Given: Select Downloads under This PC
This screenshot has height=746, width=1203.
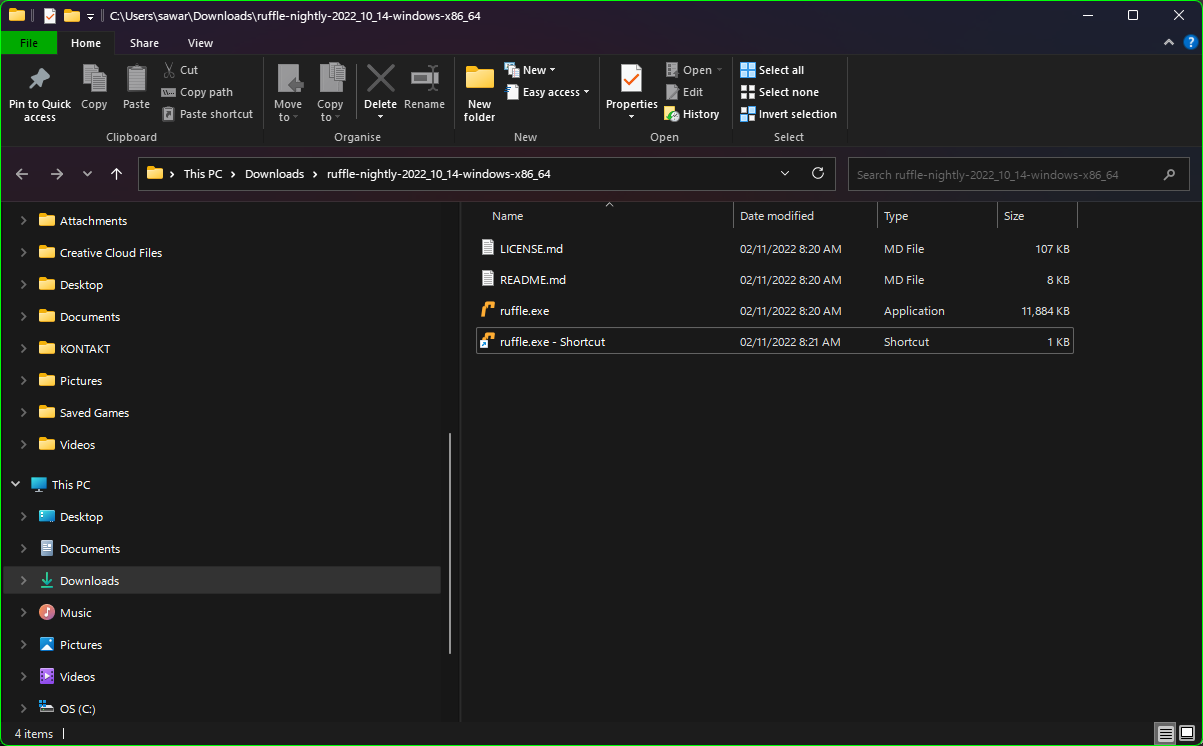Looking at the screenshot, I should tap(89, 581).
